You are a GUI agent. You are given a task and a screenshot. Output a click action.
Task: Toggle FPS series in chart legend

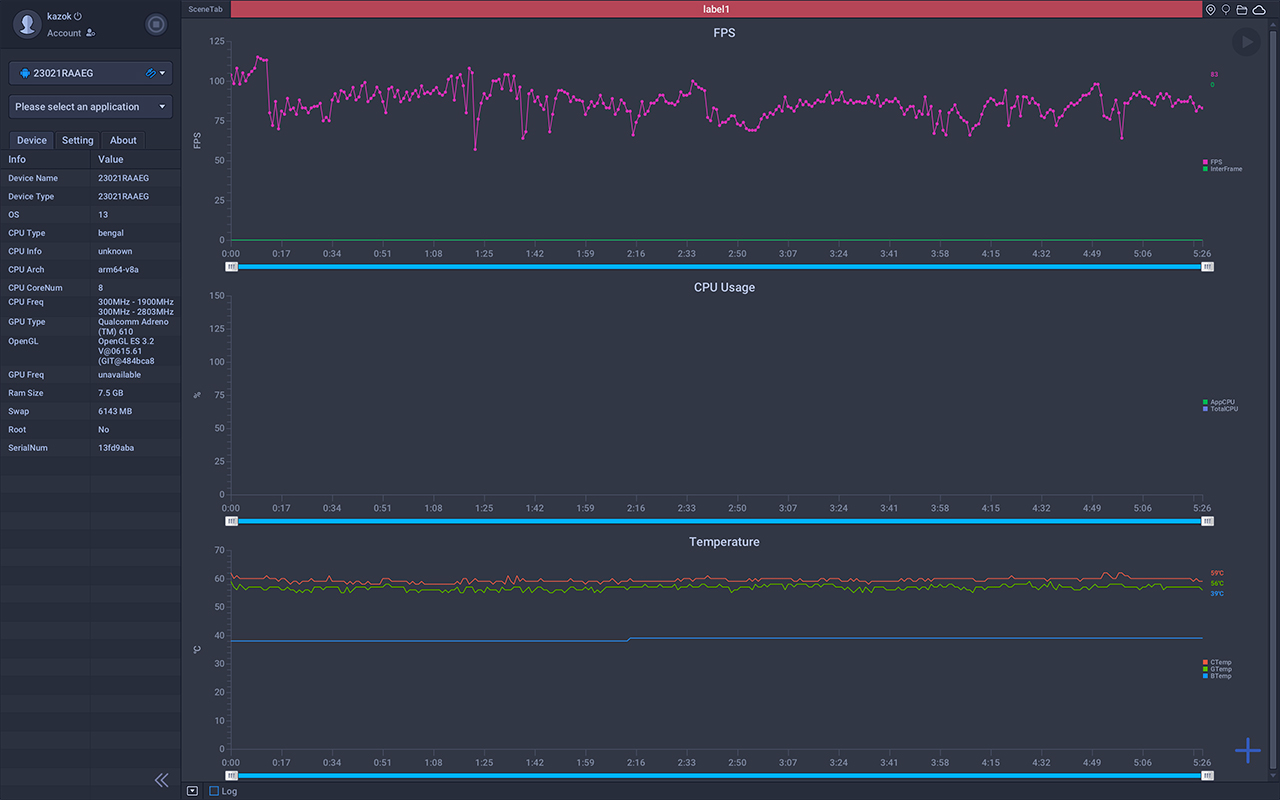(x=1213, y=162)
